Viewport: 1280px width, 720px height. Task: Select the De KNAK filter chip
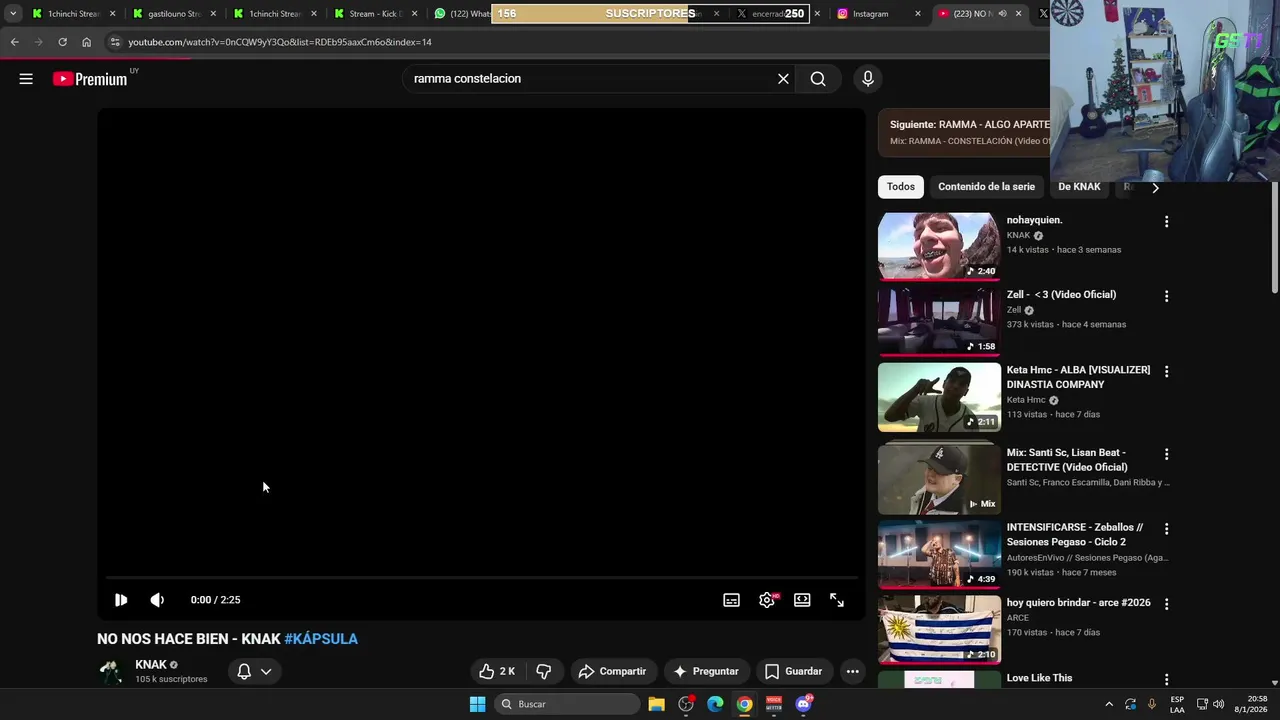coord(1079,187)
